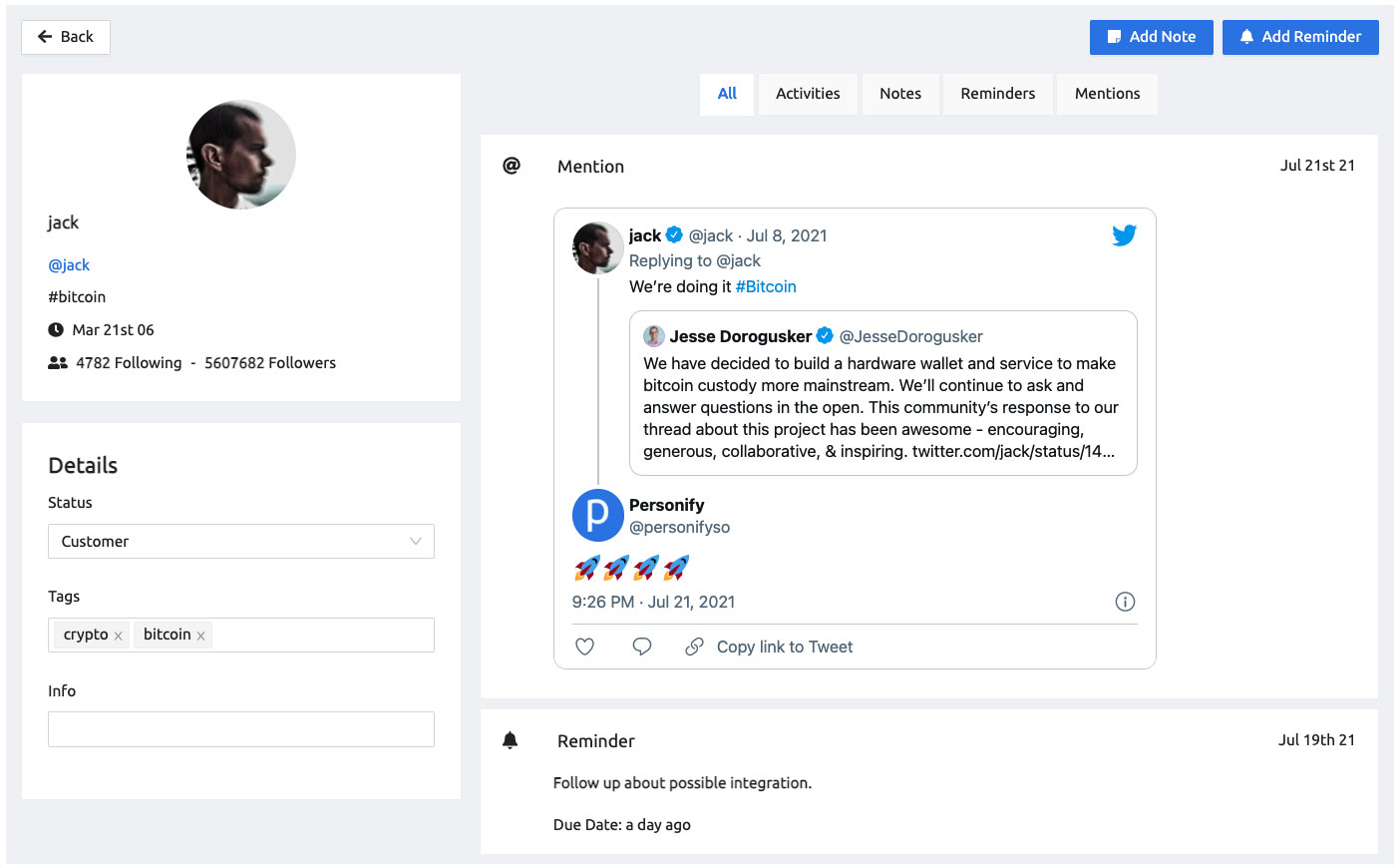Click the Mention entry heading
The height and width of the screenshot is (868, 1400).
pos(590,167)
